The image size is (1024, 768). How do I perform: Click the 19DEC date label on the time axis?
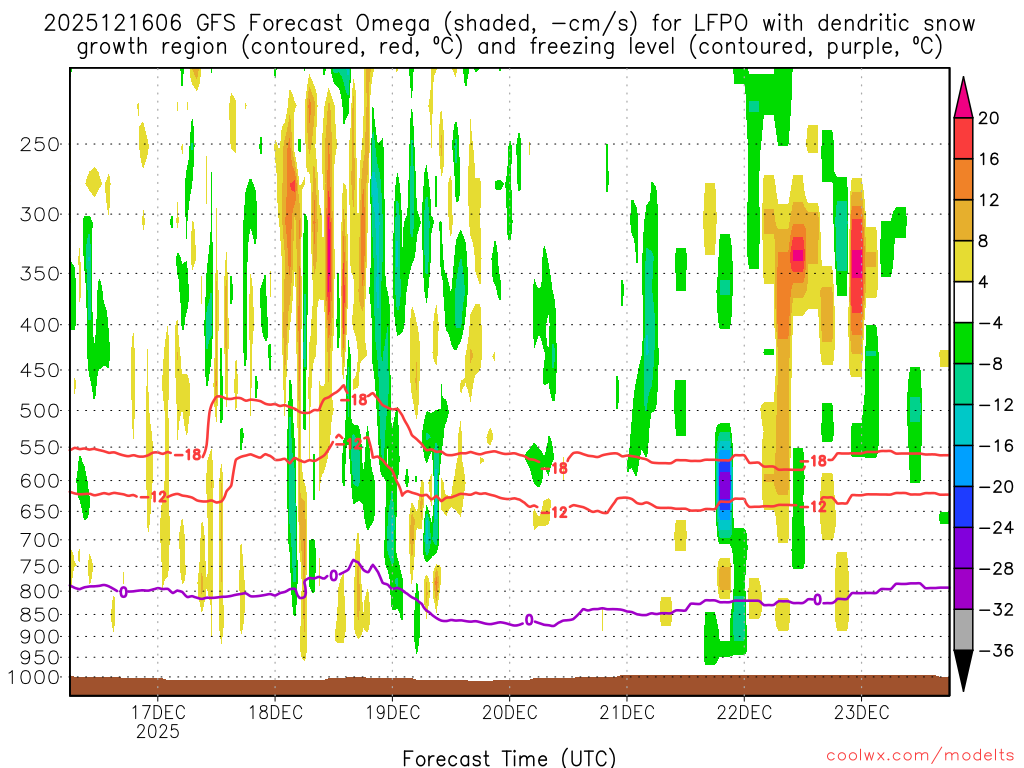[x=392, y=712]
